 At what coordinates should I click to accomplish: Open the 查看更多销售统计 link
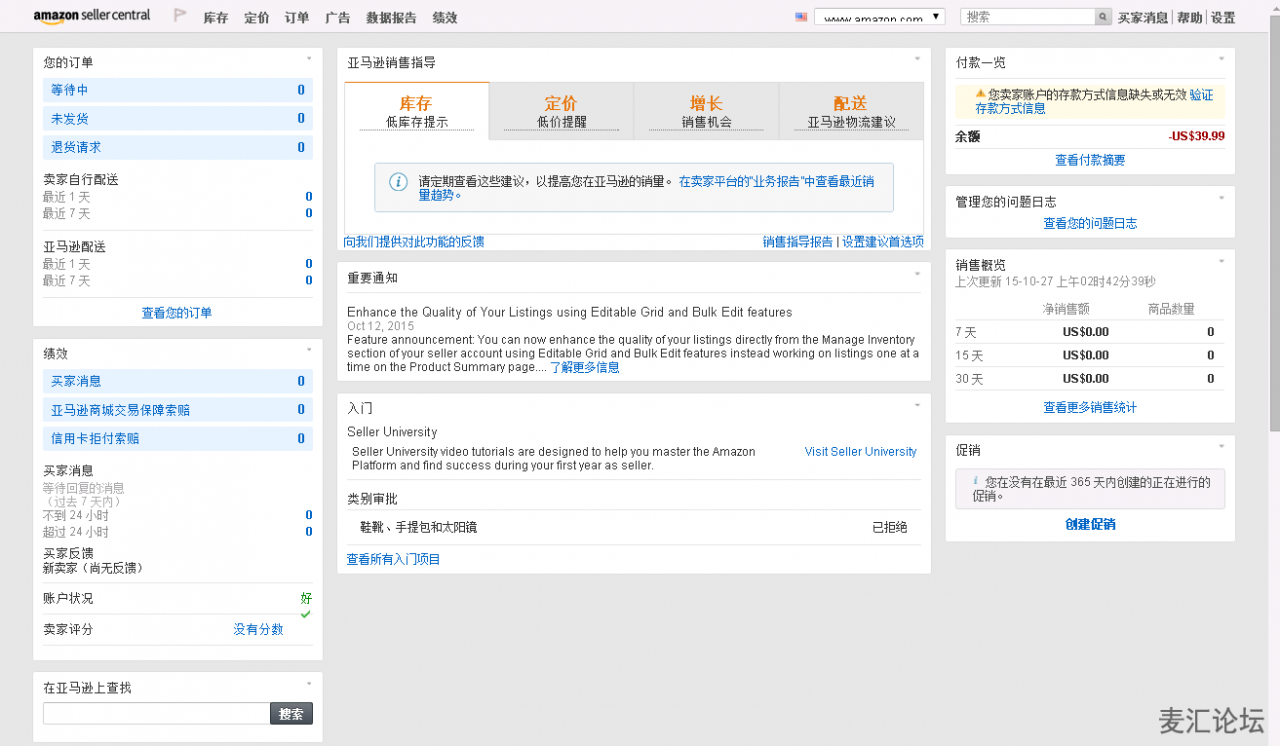[x=1090, y=408]
